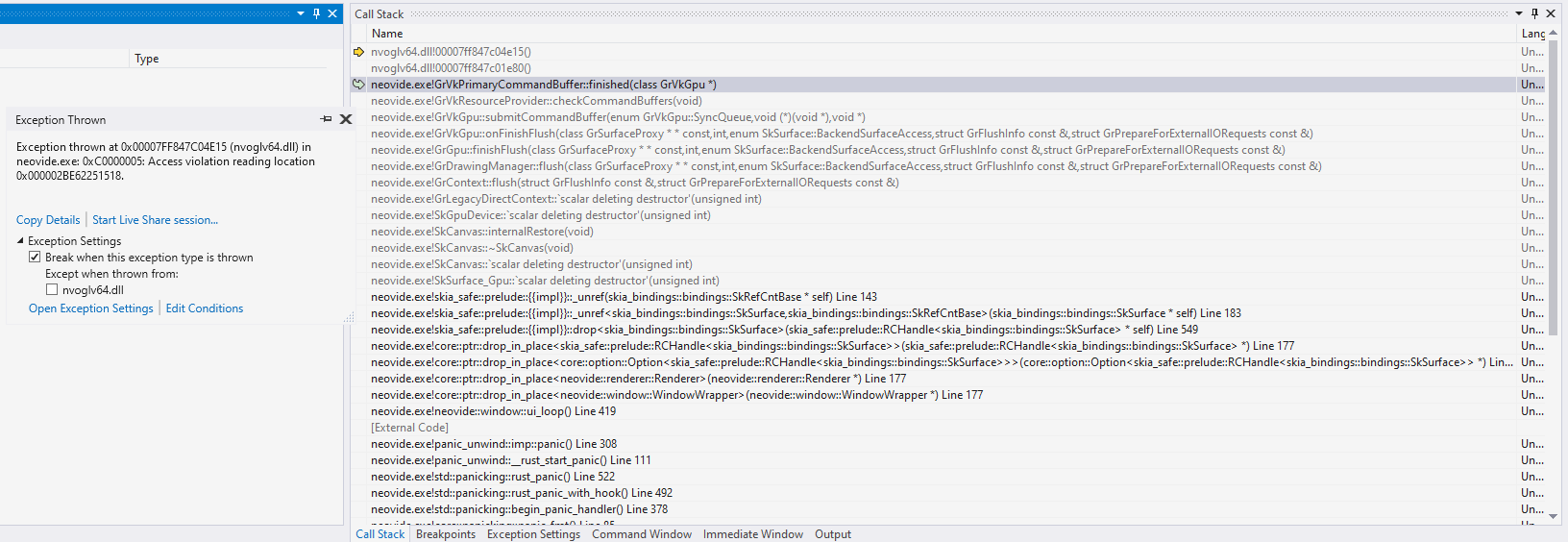Click the green active frame arrow icon

point(359,85)
